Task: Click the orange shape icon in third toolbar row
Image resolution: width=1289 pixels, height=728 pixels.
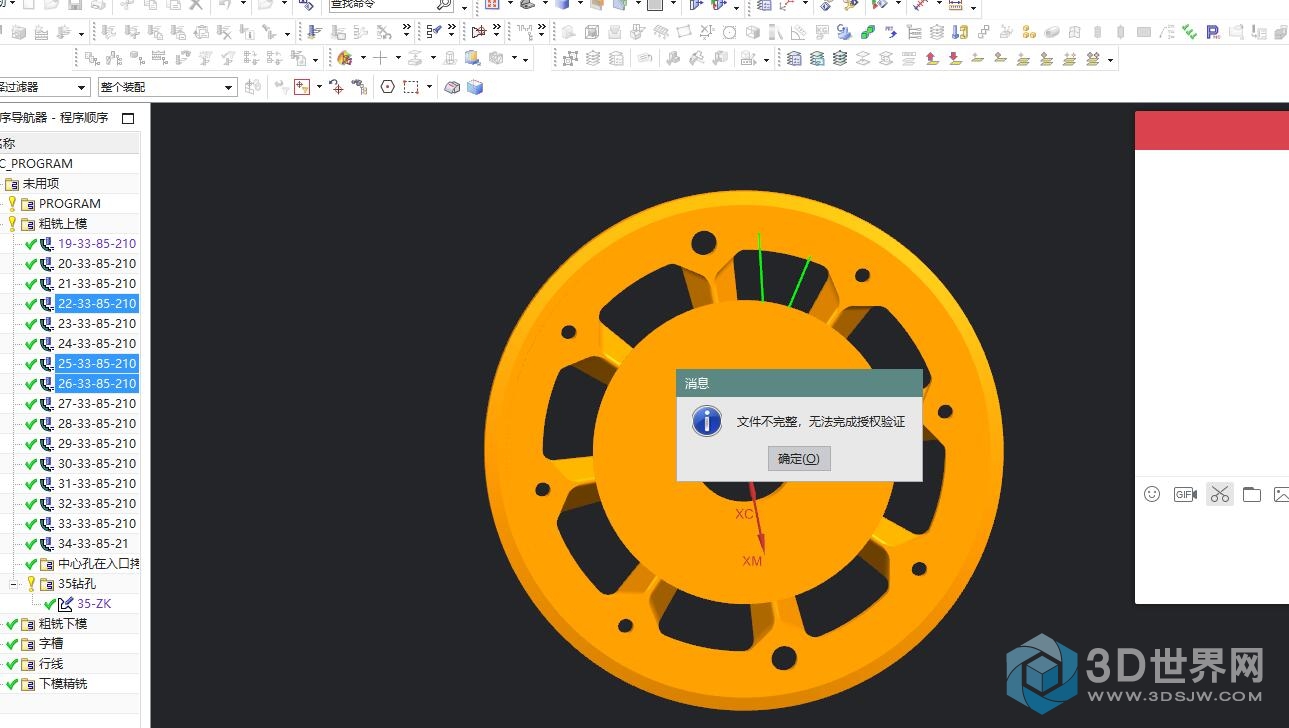Action: (x=345, y=59)
